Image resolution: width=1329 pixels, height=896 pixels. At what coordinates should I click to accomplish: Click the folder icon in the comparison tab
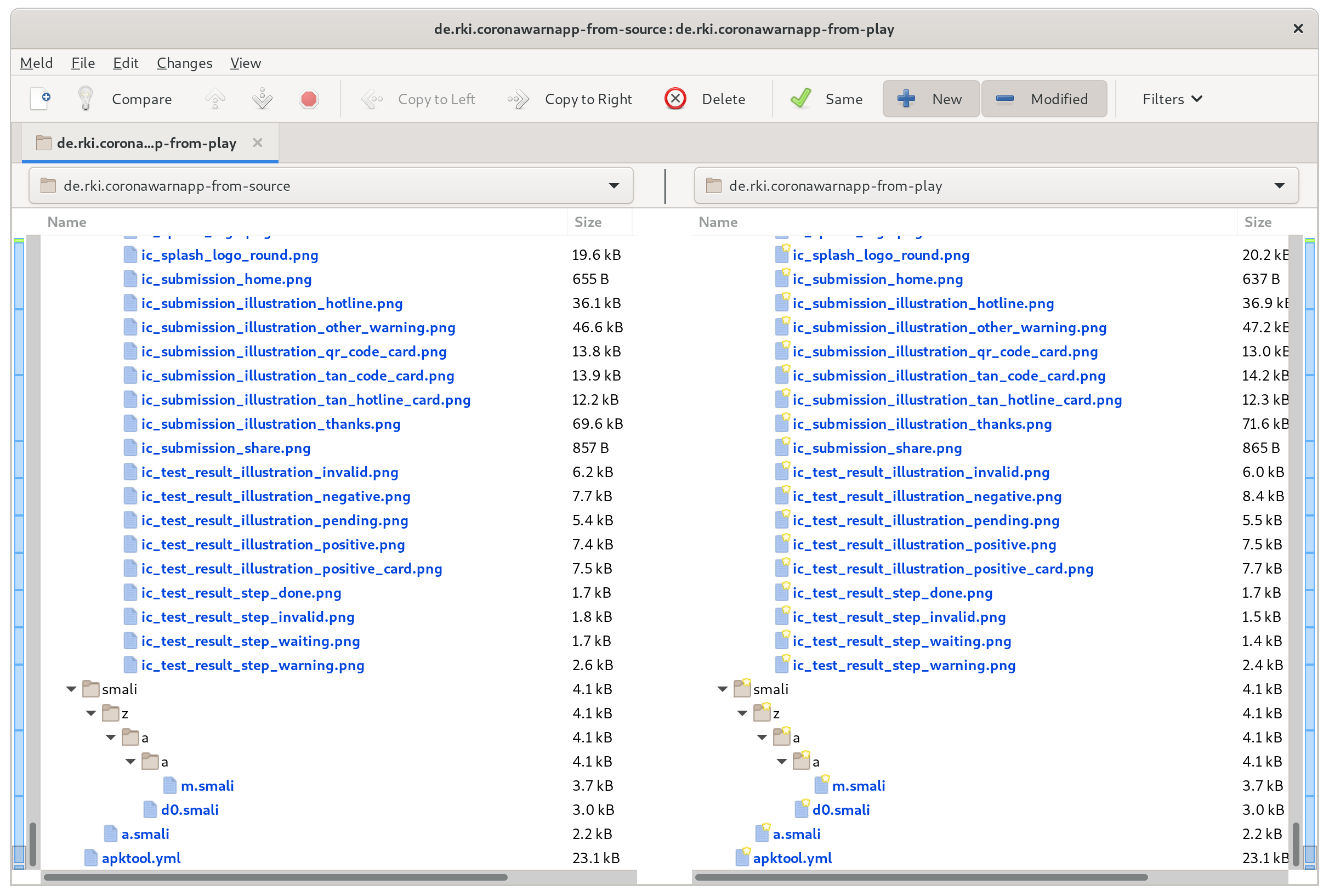43,143
